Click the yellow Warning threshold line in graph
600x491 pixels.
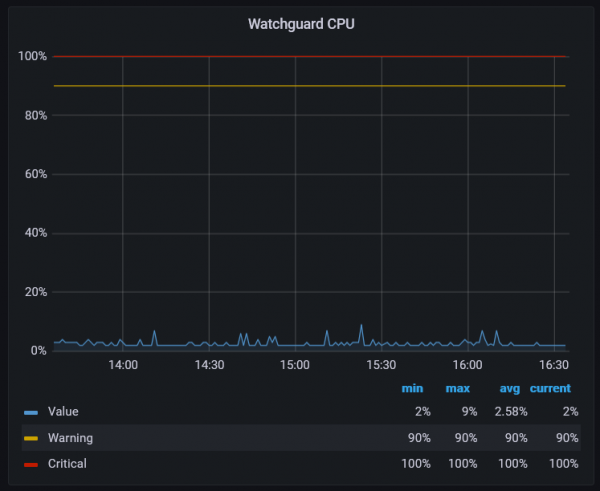point(300,86)
